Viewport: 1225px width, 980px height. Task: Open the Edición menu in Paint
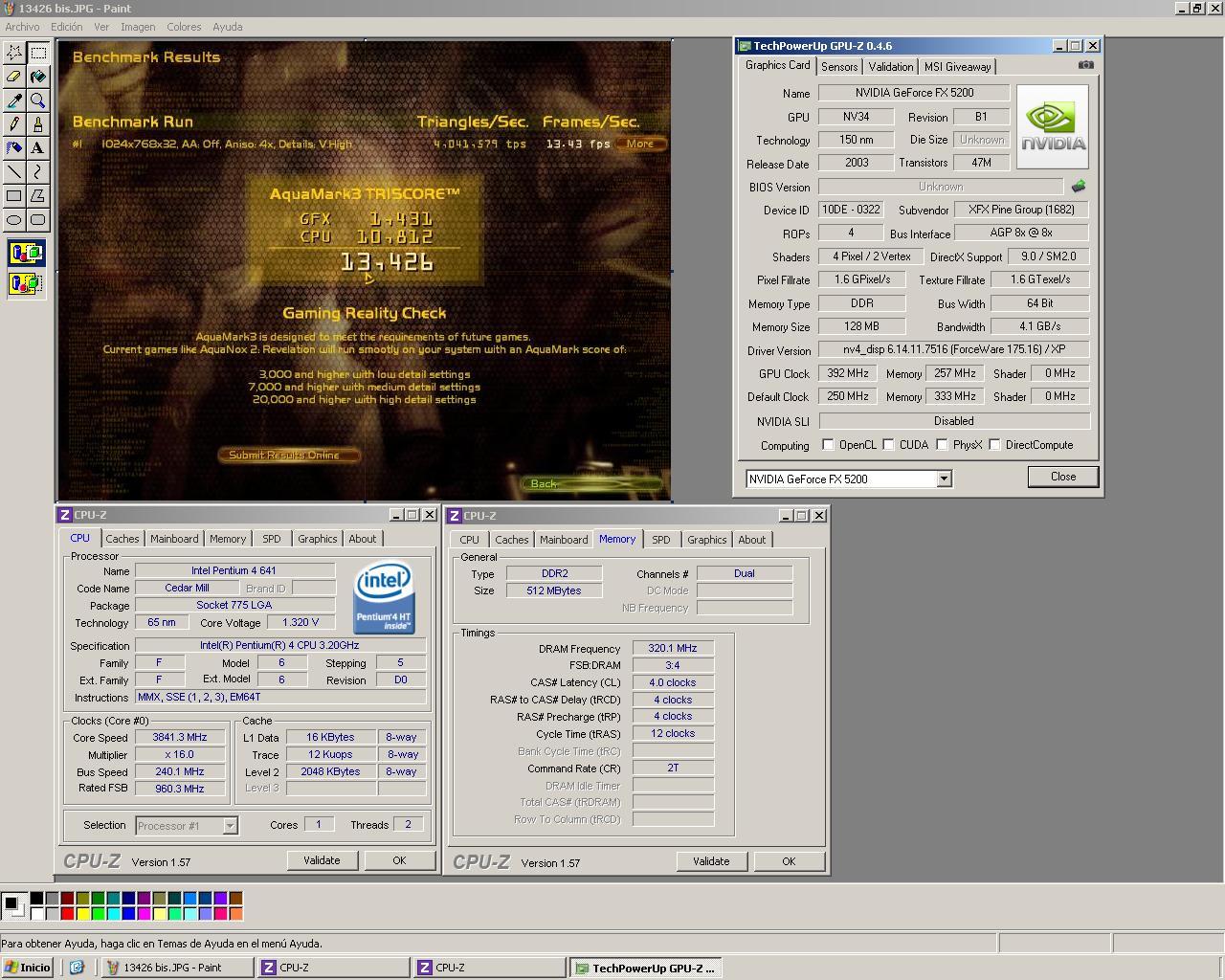67,27
